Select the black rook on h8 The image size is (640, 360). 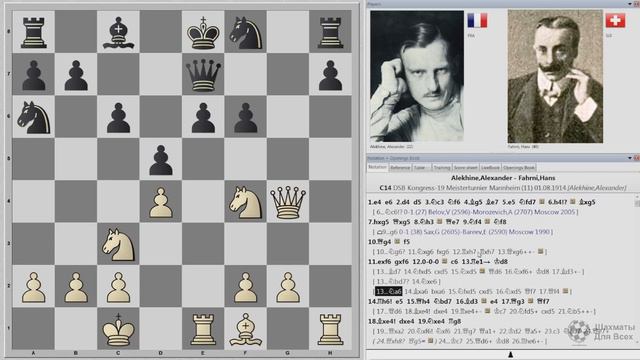[x=330, y=33]
